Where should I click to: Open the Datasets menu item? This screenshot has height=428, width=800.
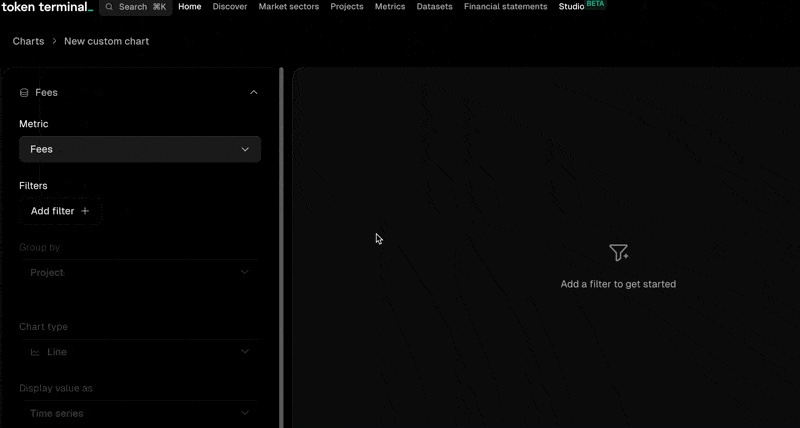pyautogui.click(x=435, y=7)
